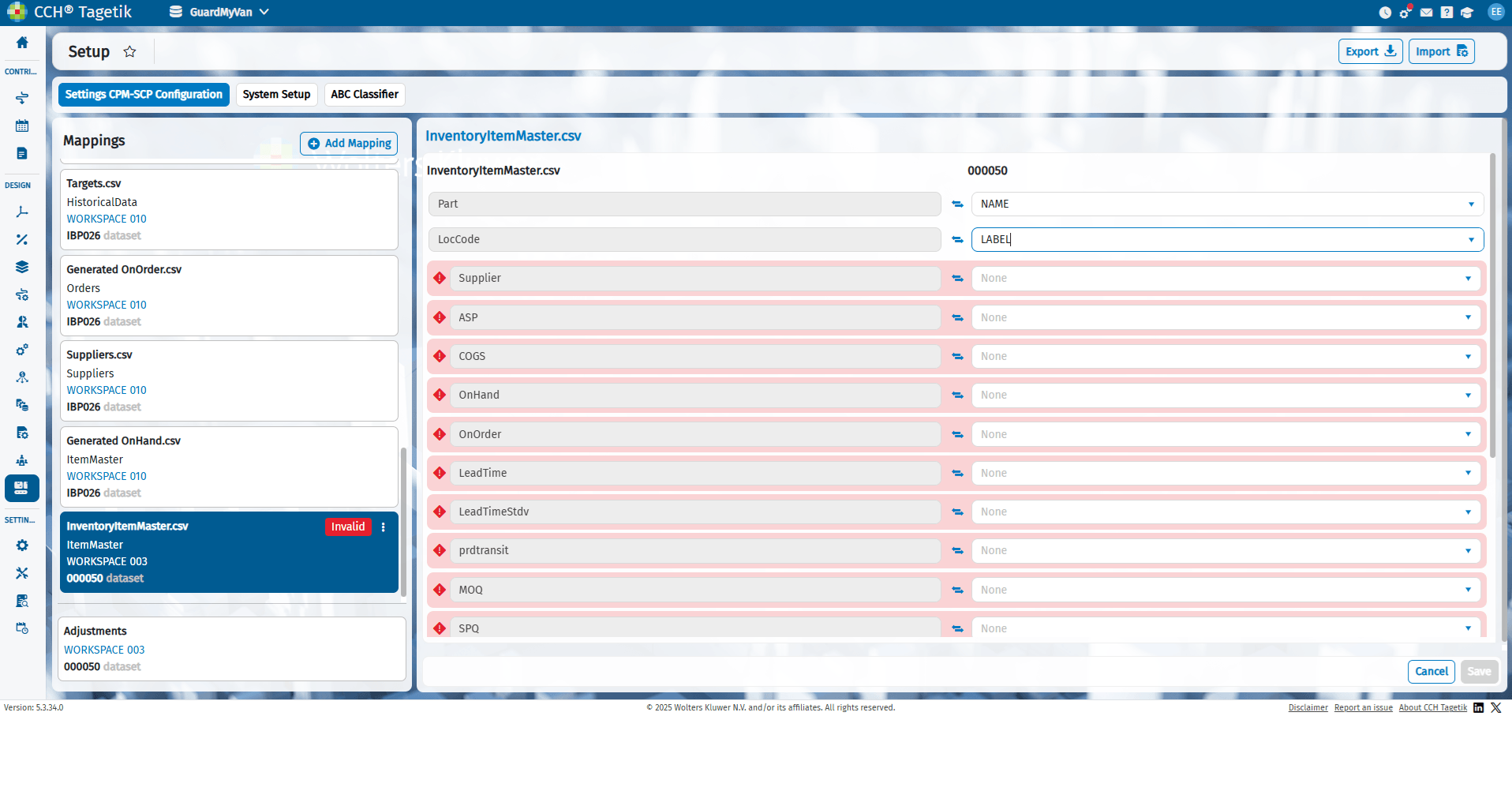Image resolution: width=1512 pixels, height=806 pixels.
Task: Select the Suppliers.csv mapping card
Action: coord(229,381)
